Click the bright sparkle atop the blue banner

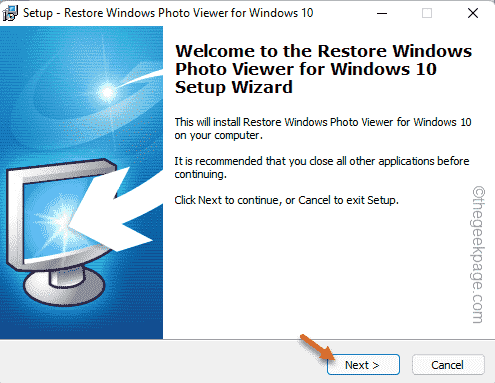click(x=107, y=92)
